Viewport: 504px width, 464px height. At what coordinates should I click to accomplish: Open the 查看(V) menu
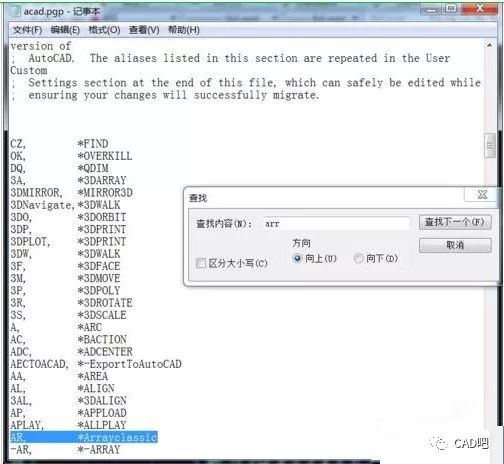144,30
